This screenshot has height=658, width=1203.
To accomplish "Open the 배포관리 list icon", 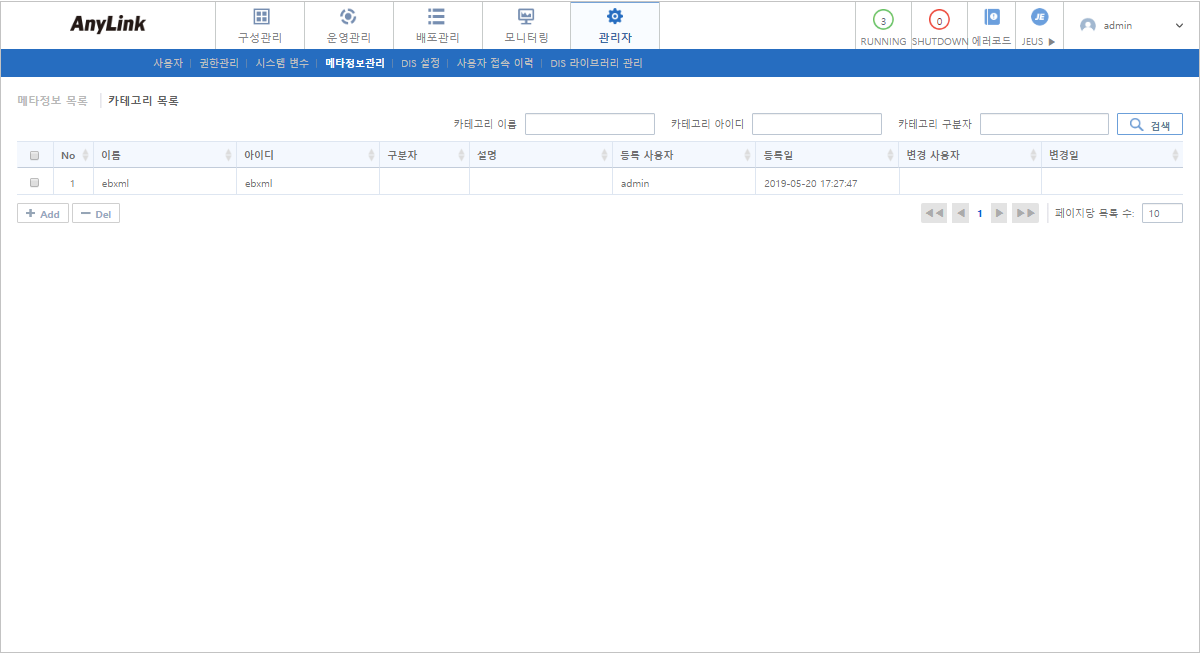I will [x=437, y=17].
